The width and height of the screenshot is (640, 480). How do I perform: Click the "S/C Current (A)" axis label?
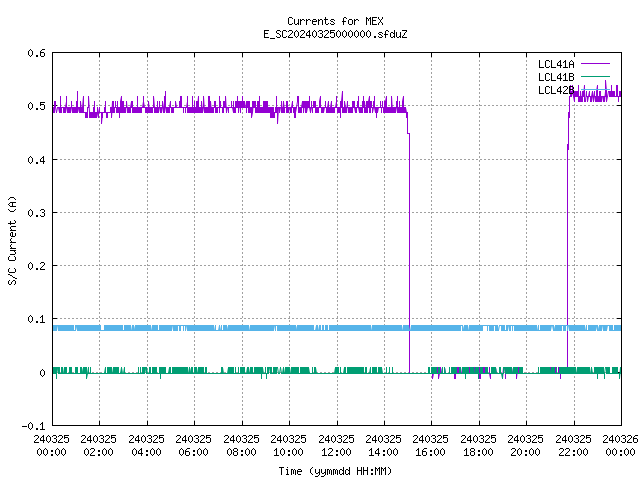[13, 240]
